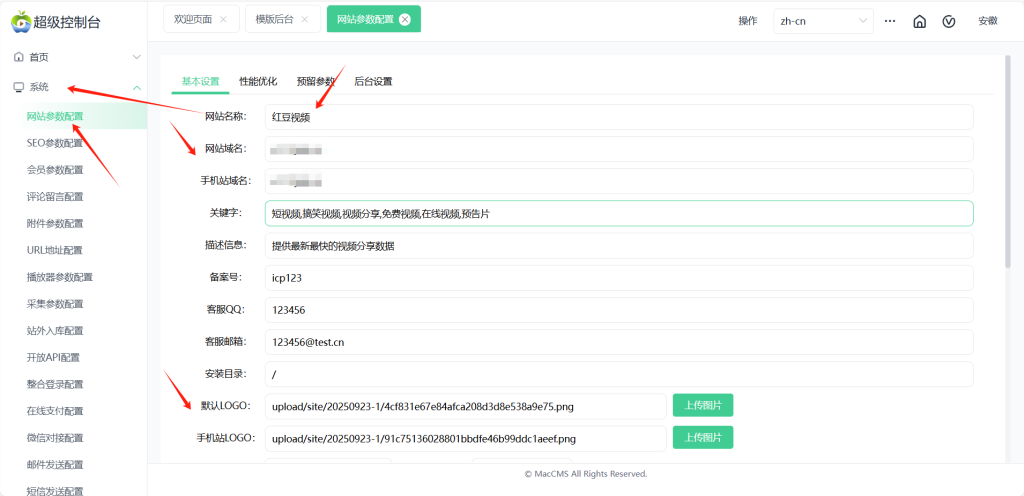Open 邮件发送配置 in the sidebar
The height and width of the screenshot is (496, 1024).
click(x=55, y=464)
